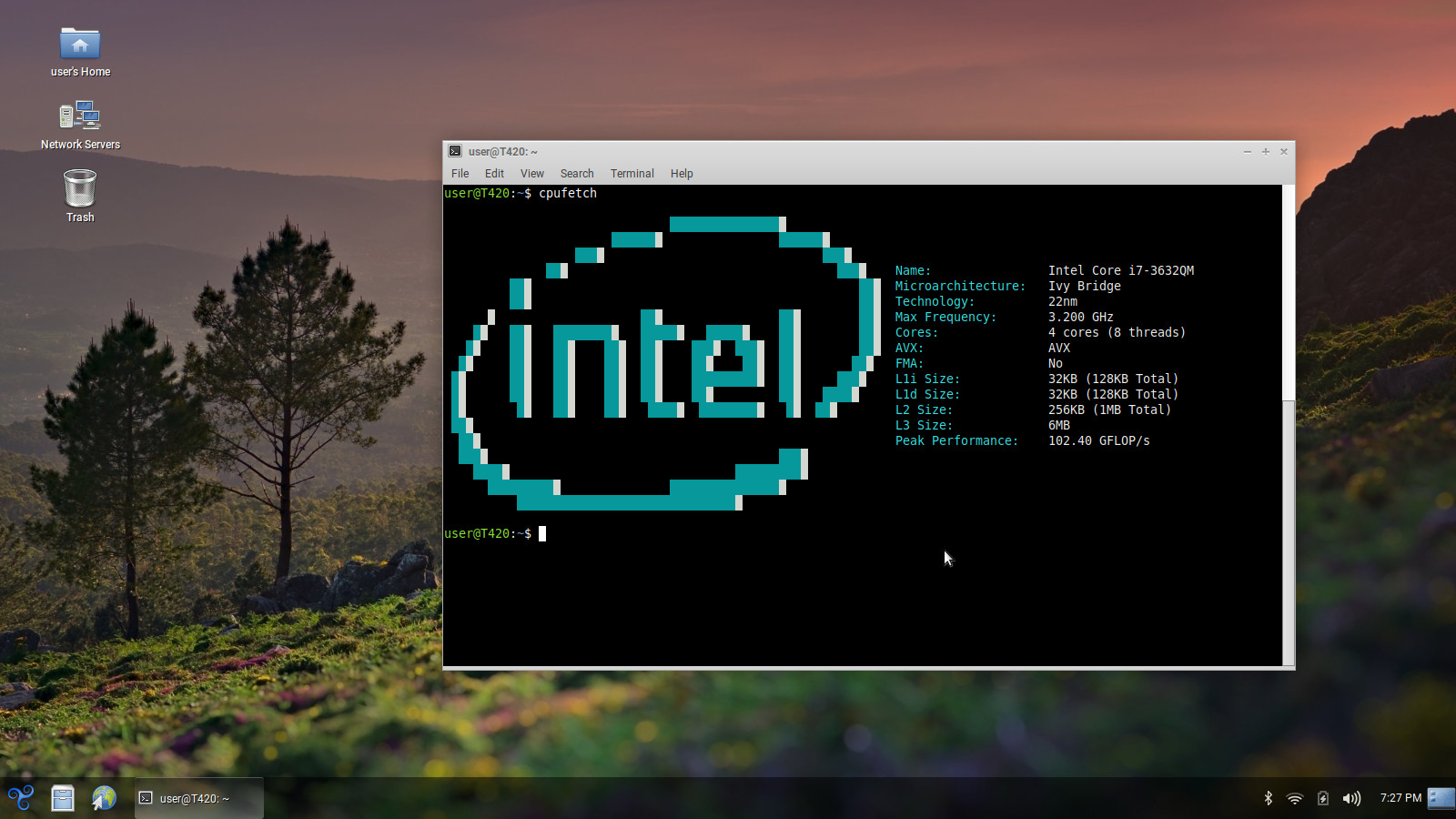The width and height of the screenshot is (1456, 819).
Task: Open the volume speaker tray icon
Action: (1351, 798)
